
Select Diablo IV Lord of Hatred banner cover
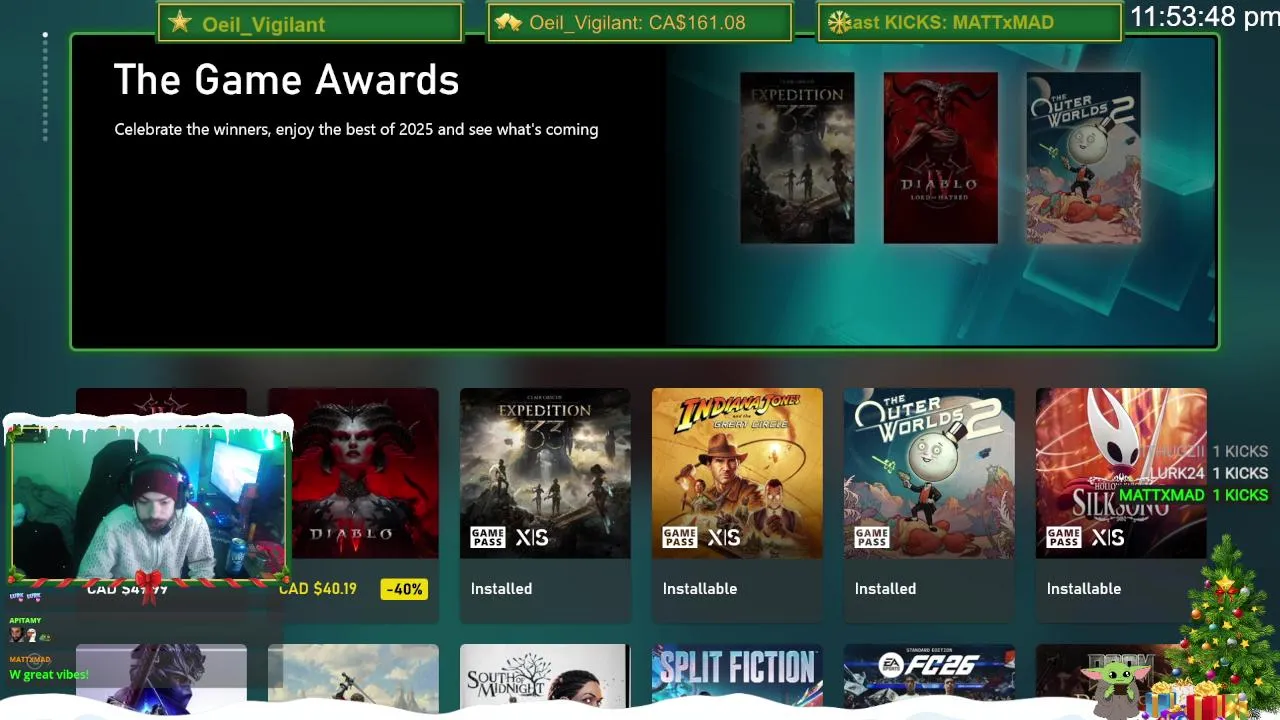tap(940, 158)
